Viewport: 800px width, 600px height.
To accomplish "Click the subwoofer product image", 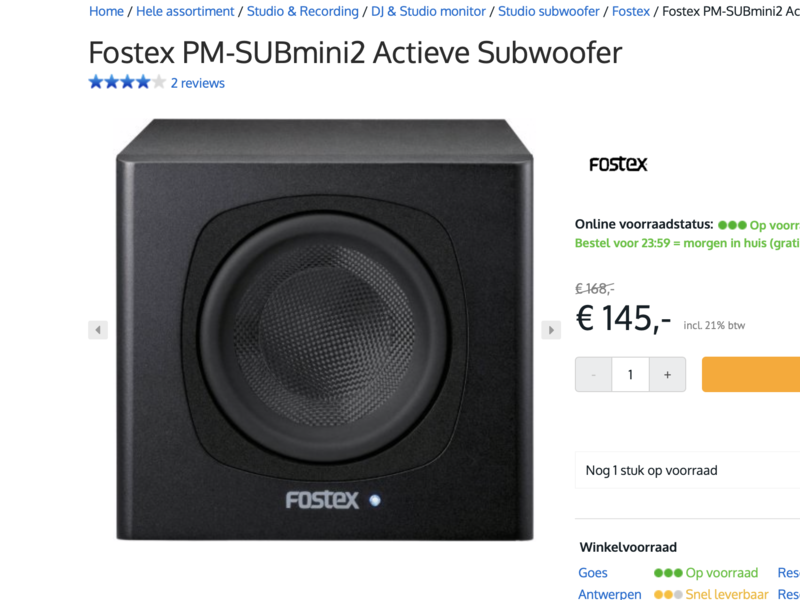I will [324, 330].
